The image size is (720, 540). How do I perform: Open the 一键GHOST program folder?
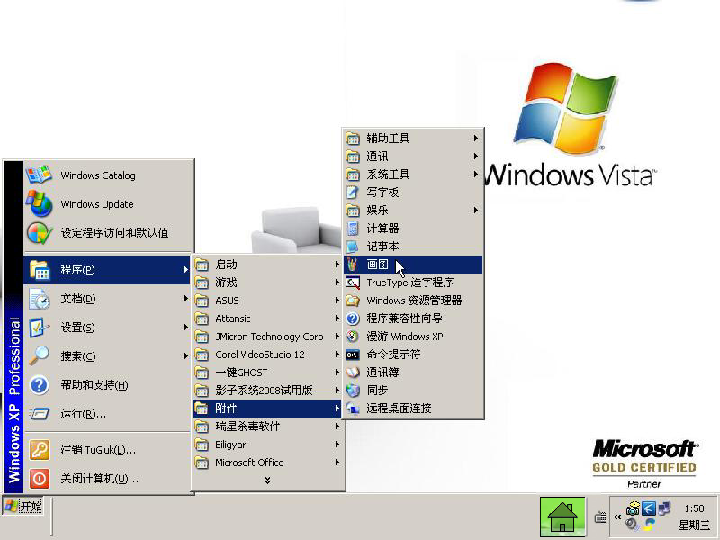click(267, 372)
